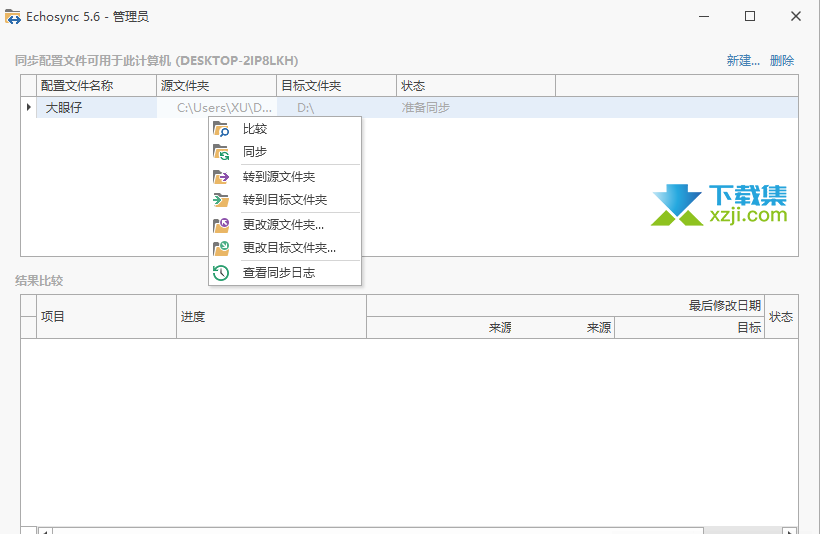
Task: Click the 新建... link
Action: (743, 61)
